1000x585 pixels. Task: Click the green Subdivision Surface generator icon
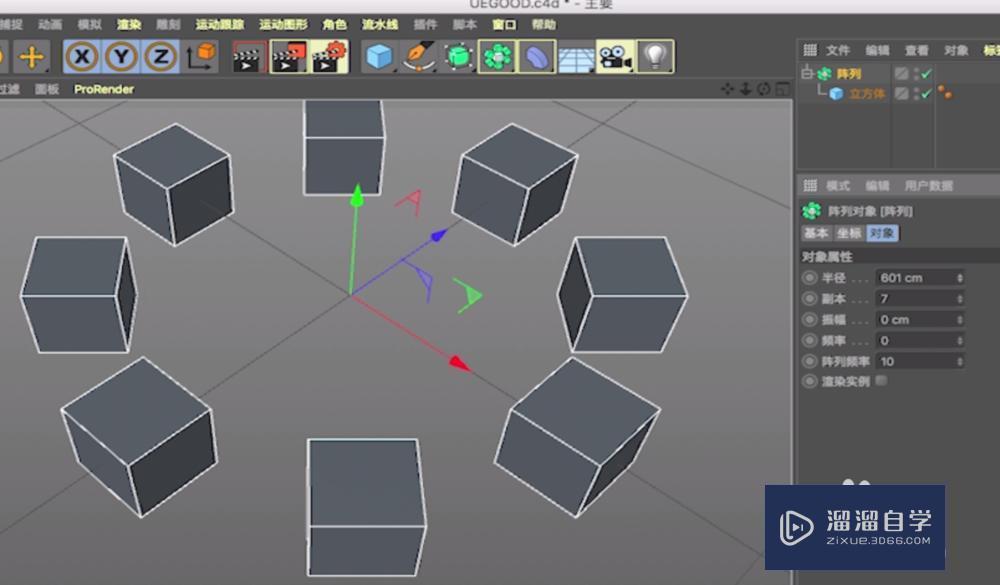coord(458,57)
